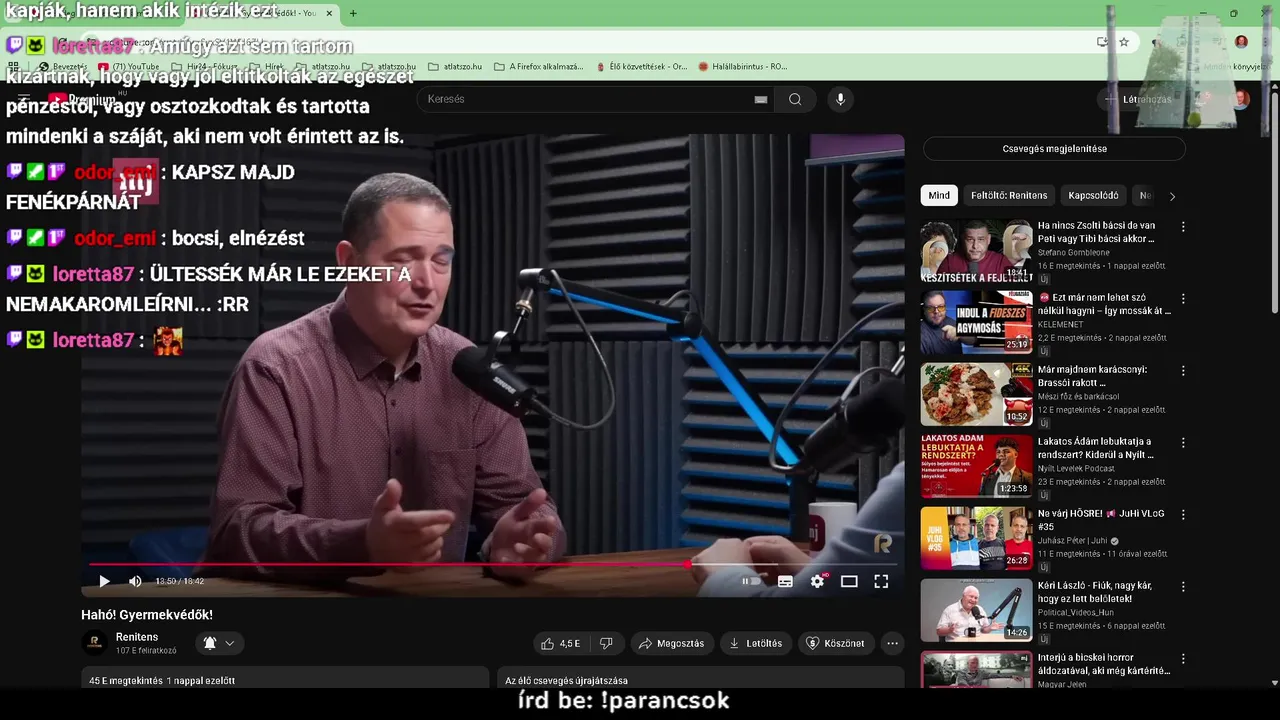Open the Magyar Jelen video thumbnail

(x=976, y=669)
